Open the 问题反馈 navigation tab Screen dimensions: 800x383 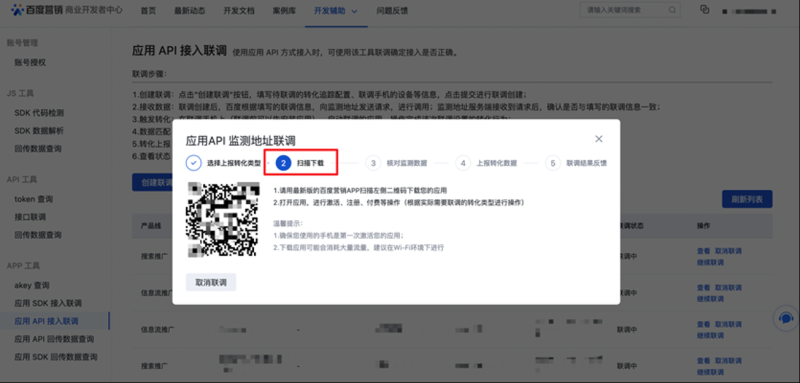(392, 11)
